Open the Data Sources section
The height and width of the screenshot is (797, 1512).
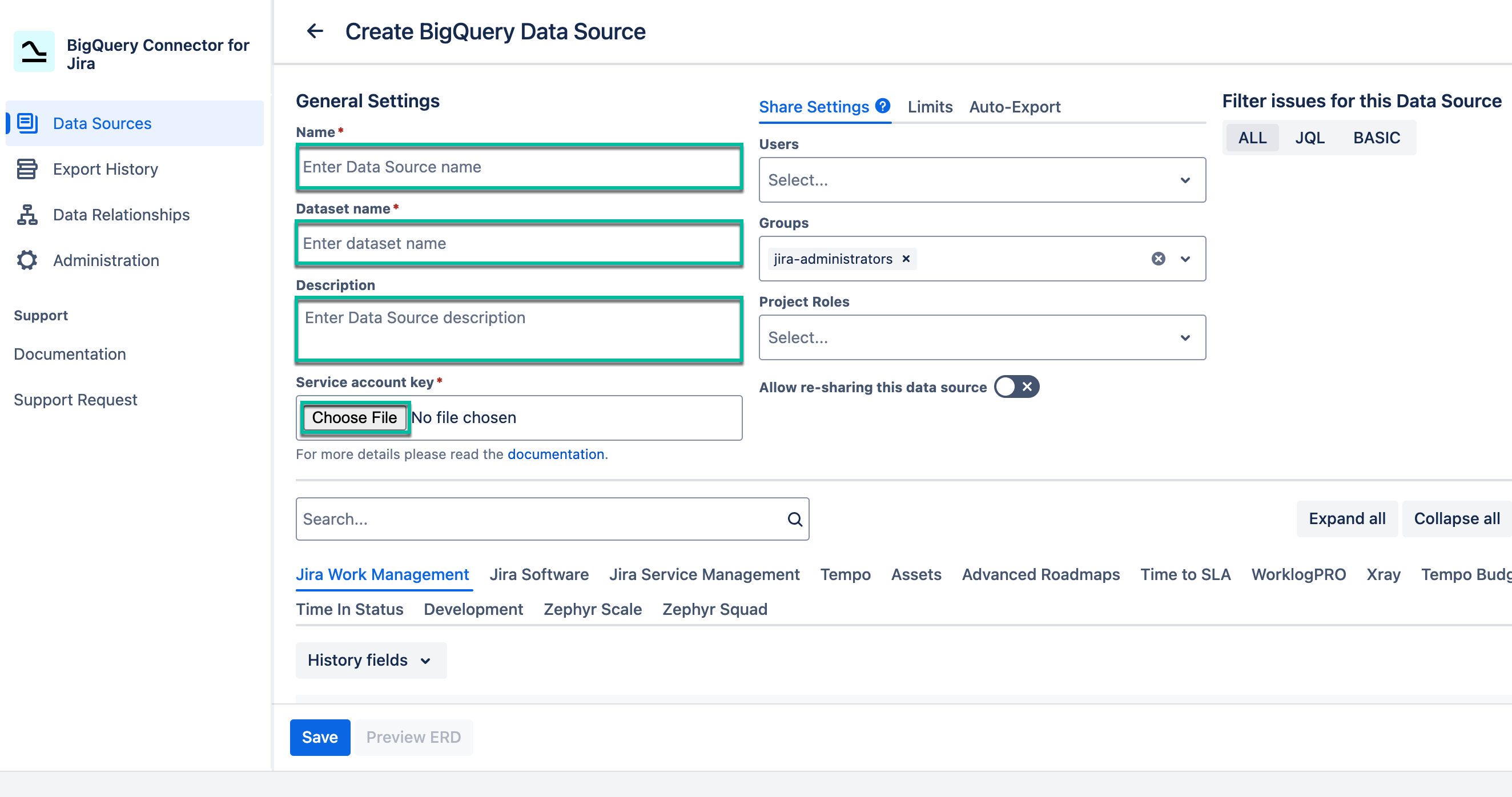tap(102, 123)
